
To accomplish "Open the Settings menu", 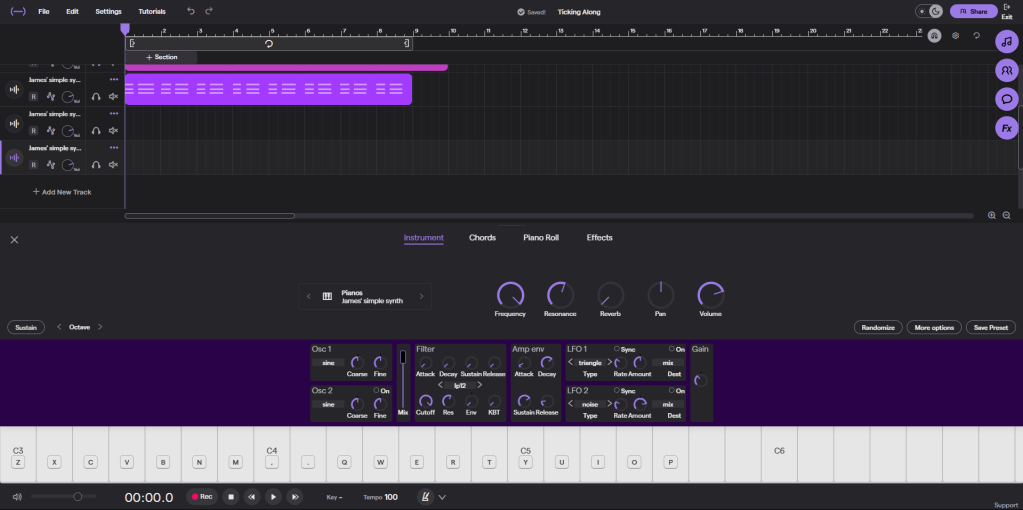I will 108,11.
